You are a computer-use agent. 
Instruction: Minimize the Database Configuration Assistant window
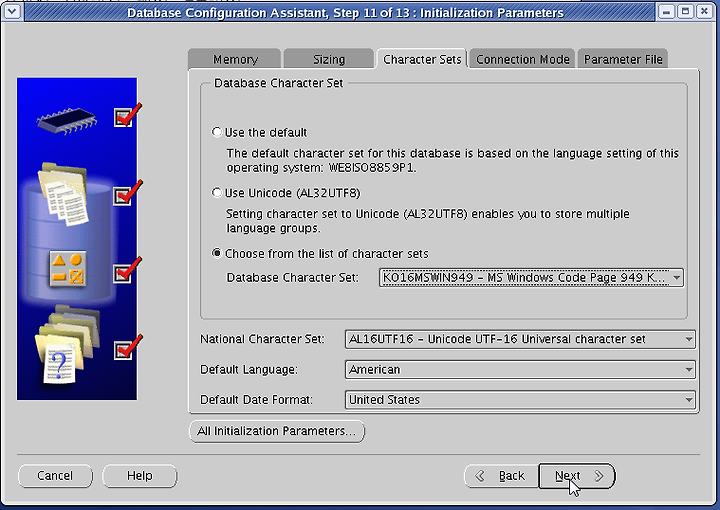(x=666, y=11)
